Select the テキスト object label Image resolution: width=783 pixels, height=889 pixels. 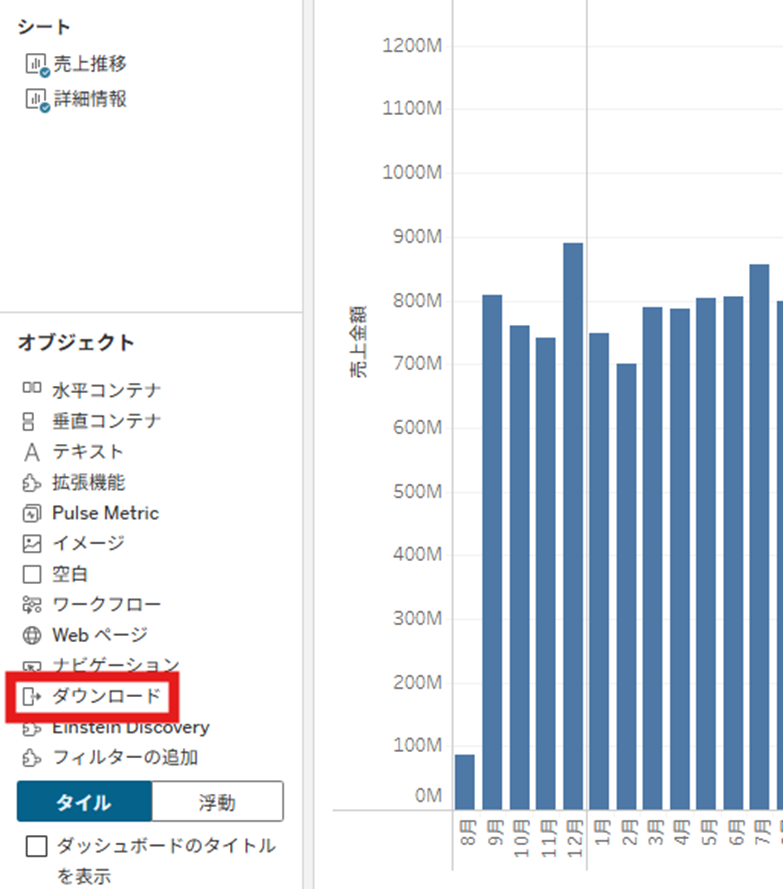point(88,451)
